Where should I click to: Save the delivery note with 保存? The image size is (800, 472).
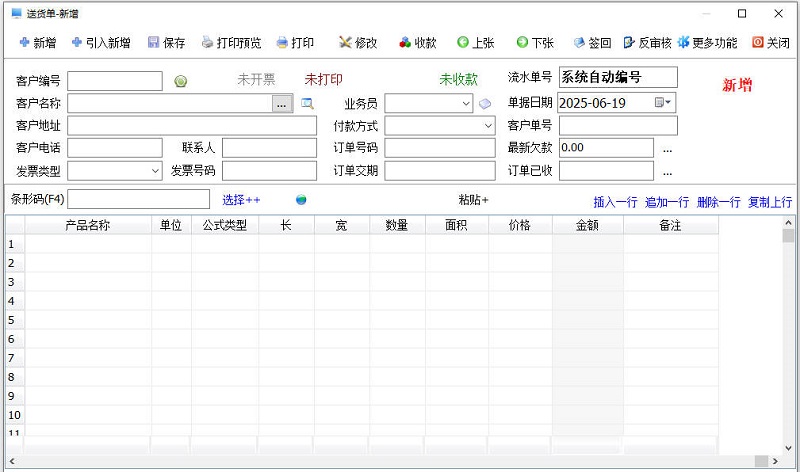tap(166, 43)
